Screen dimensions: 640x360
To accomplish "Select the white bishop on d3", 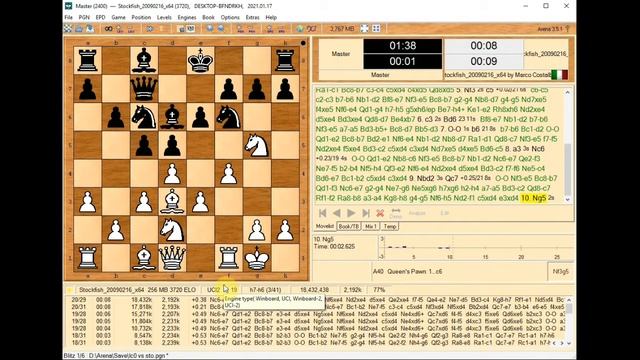I will point(172,201).
